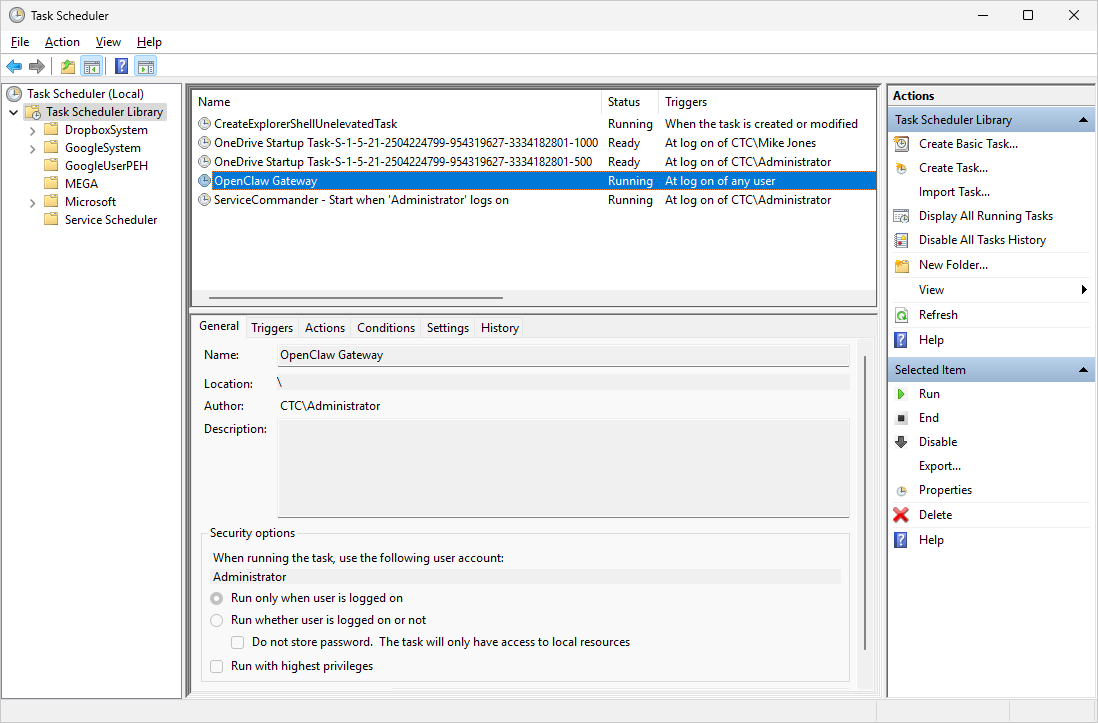Screen dimensions: 1098x723
Task: Select the ServiceCommander task row
Action: point(361,200)
